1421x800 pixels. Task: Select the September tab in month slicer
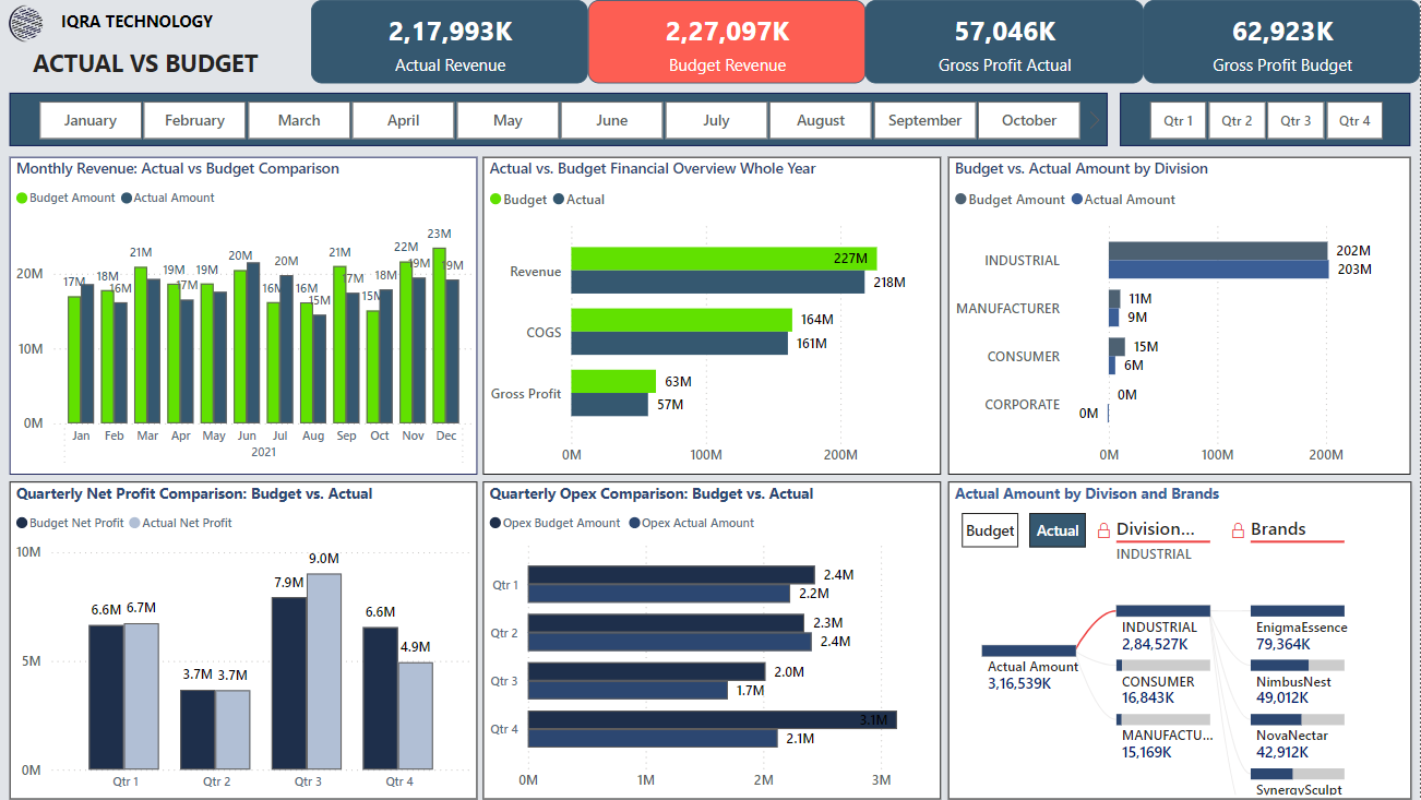924,119
